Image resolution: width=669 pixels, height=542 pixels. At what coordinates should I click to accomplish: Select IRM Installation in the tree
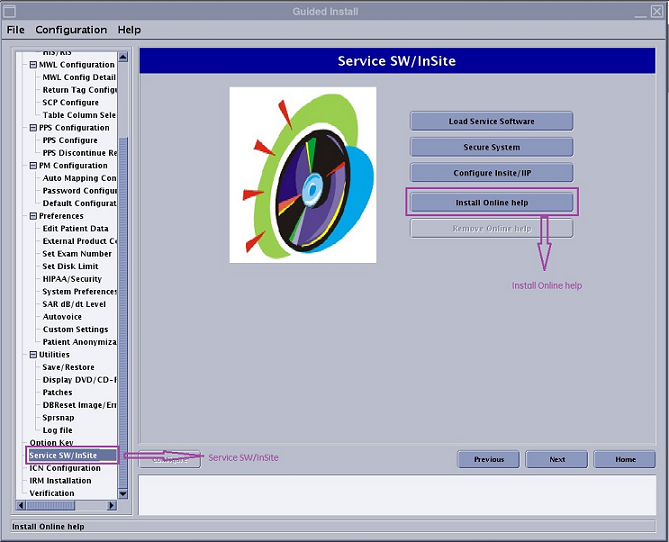60,481
